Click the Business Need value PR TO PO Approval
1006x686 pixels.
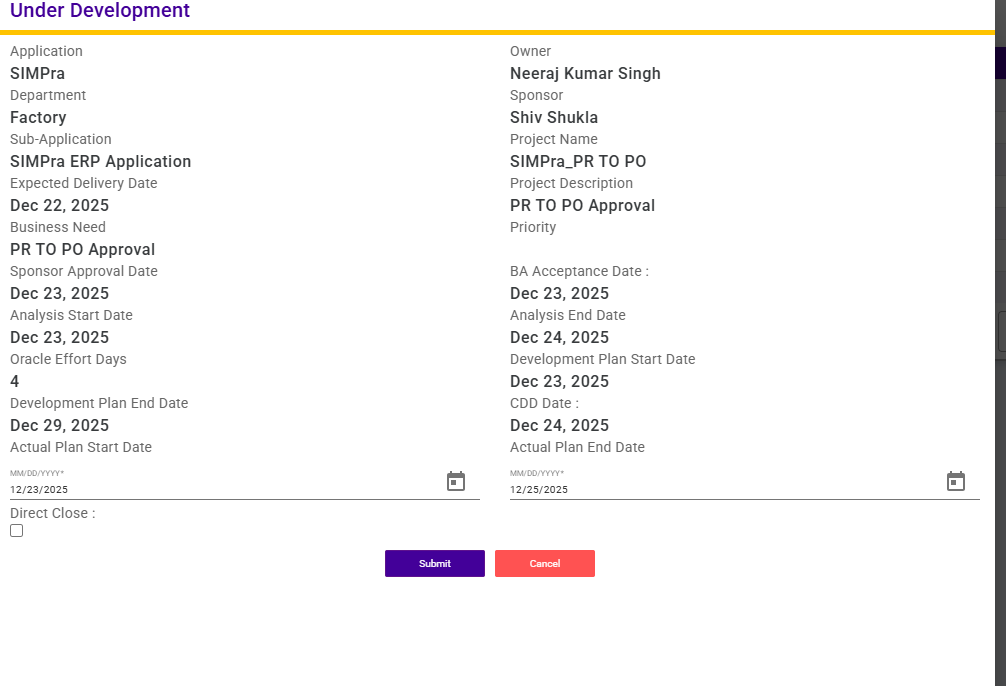pyautogui.click(x=83, y=249)
